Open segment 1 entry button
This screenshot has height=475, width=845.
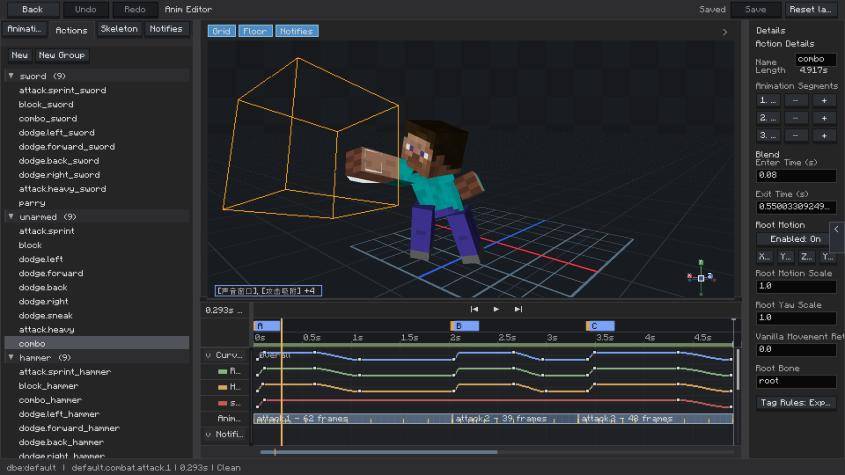(768, 101)
